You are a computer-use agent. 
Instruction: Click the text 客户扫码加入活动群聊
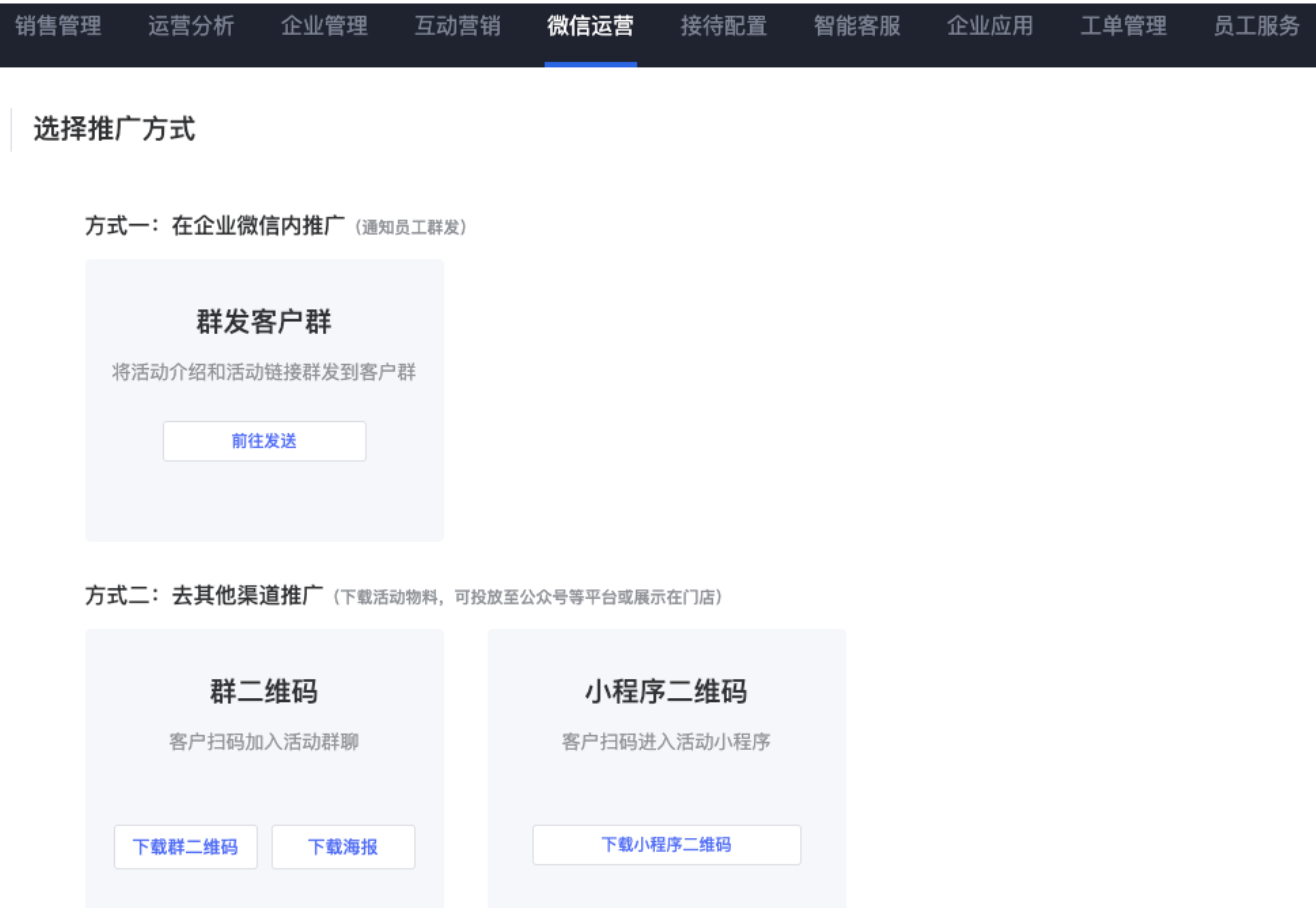[264, 742]
